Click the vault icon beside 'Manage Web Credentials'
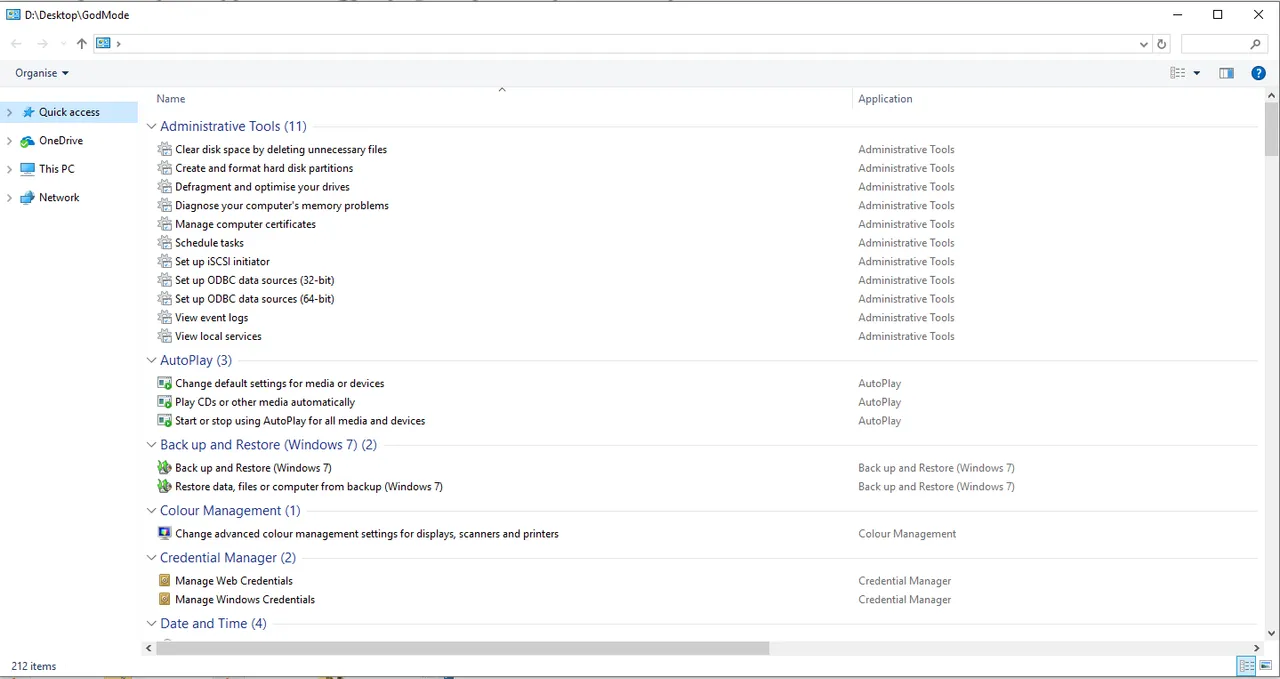The width and height of the screenshot is (1280, 679). (x=165, y=580)
